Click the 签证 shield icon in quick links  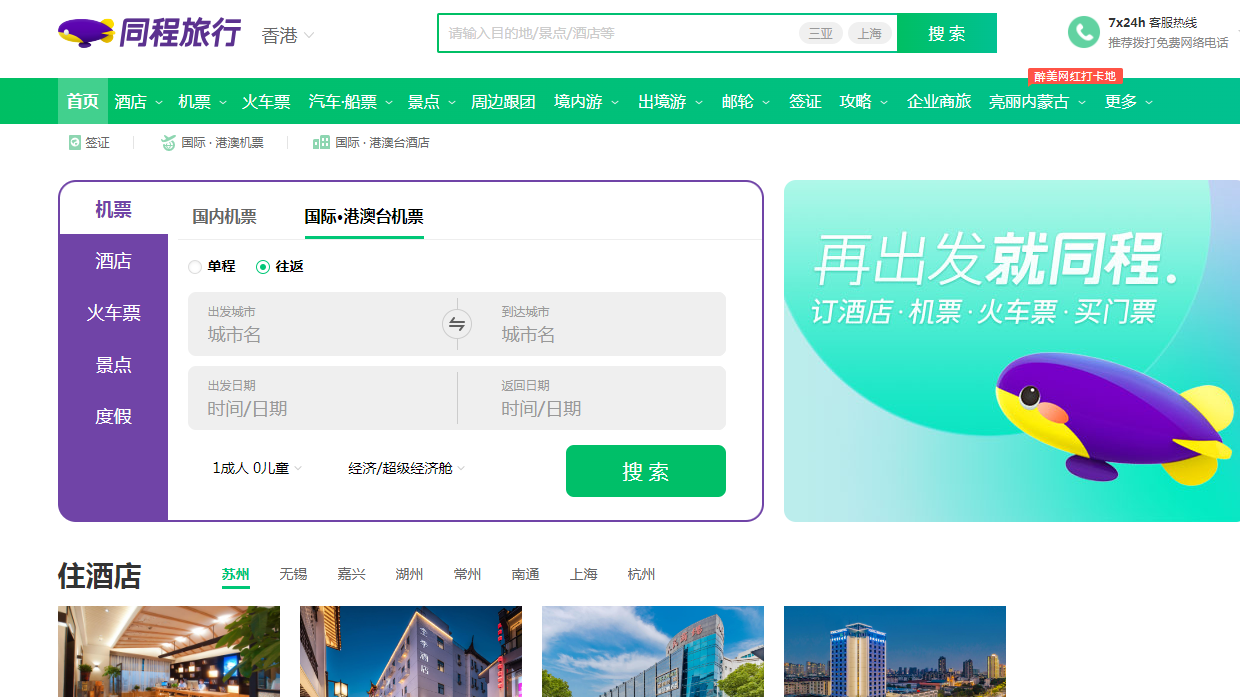coord(73,142)
